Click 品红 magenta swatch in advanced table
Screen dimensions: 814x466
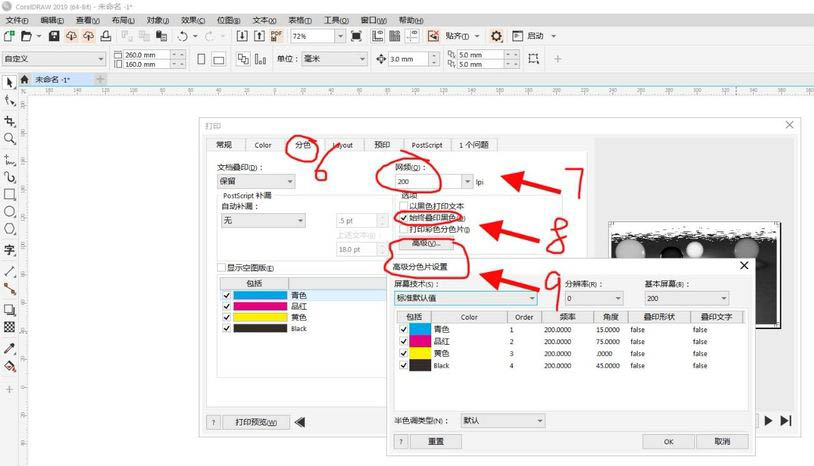(x=420, y=341)
